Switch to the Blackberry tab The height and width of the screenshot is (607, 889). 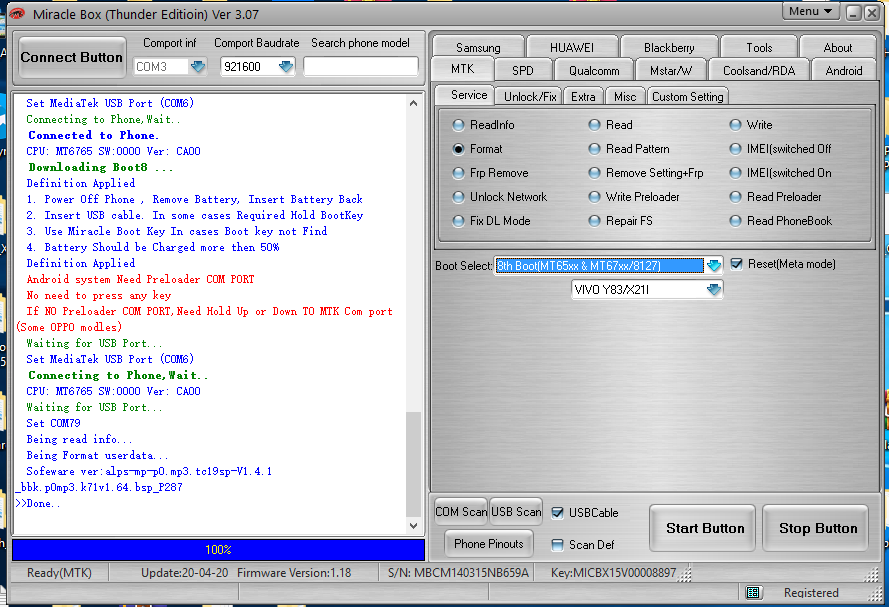669,48
